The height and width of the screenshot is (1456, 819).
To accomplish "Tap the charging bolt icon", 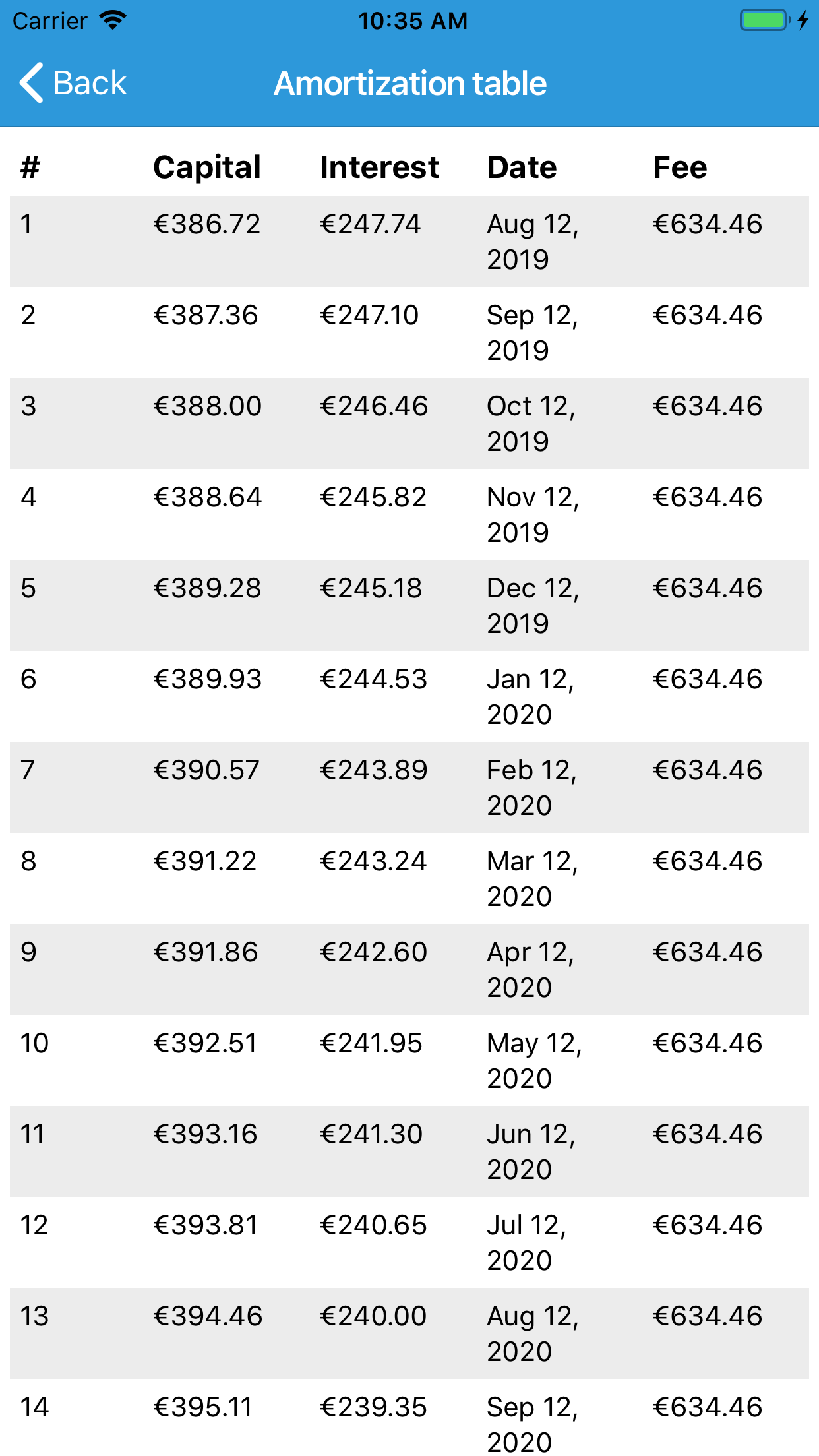I will coord(803,20).
